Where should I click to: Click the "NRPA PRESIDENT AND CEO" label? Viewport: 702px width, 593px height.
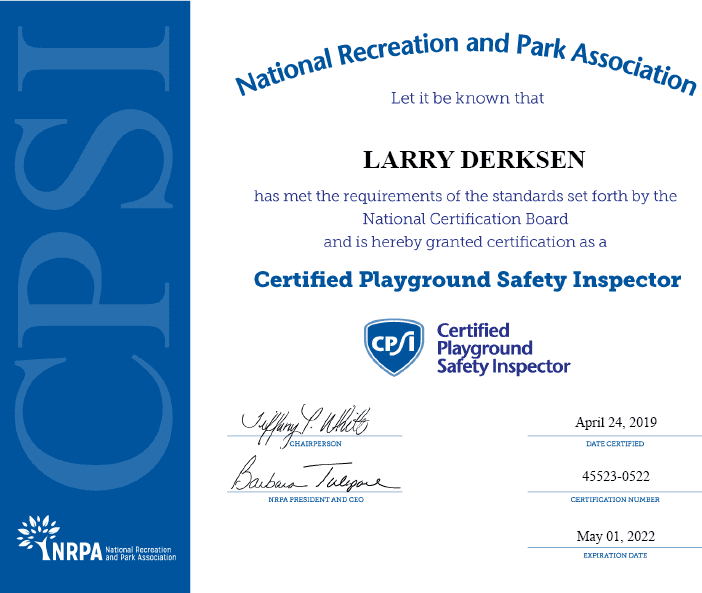316,499
